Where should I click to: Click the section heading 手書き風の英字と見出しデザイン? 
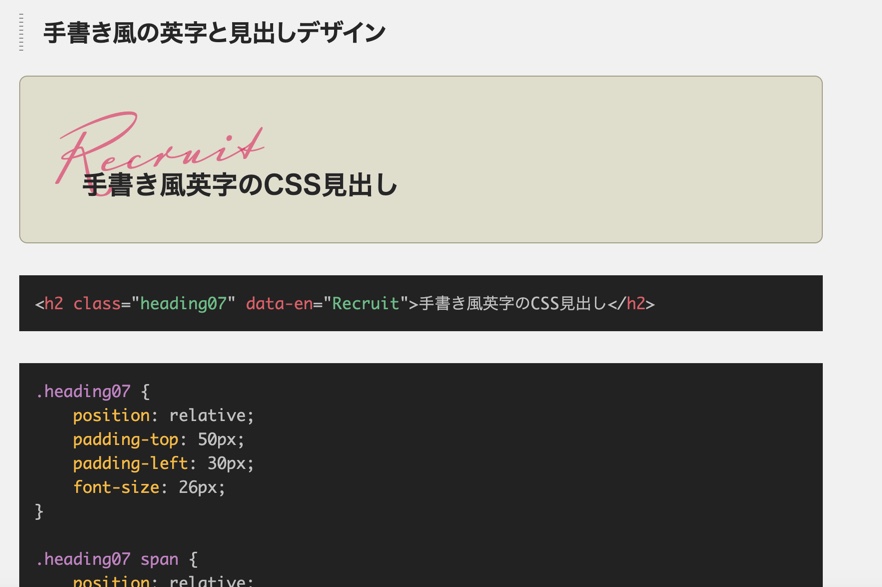(x=214, y=33)
